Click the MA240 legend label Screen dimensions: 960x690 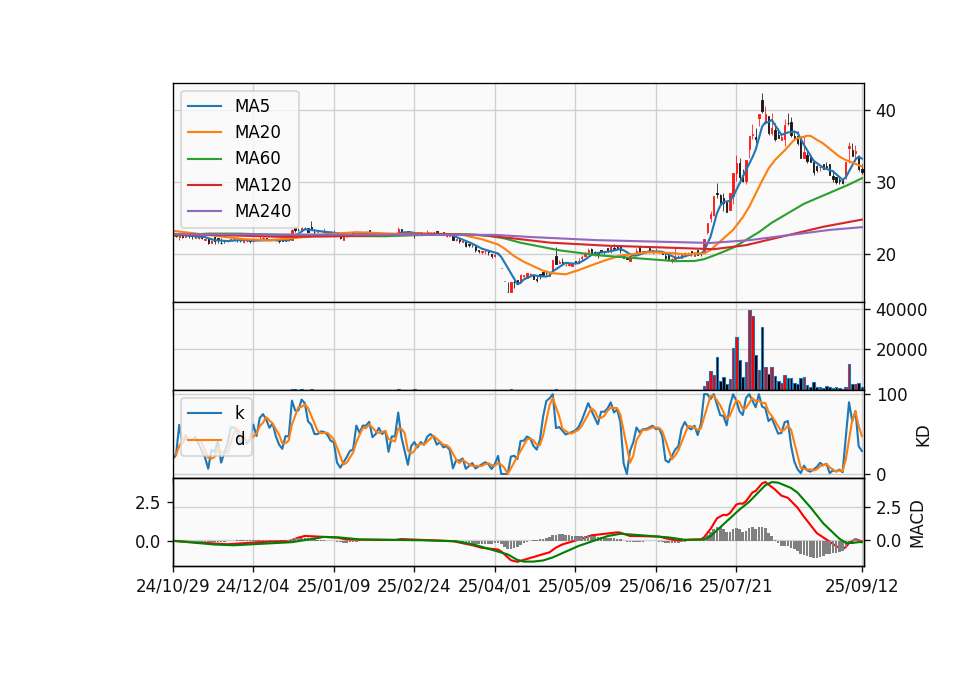click(263, 211)
